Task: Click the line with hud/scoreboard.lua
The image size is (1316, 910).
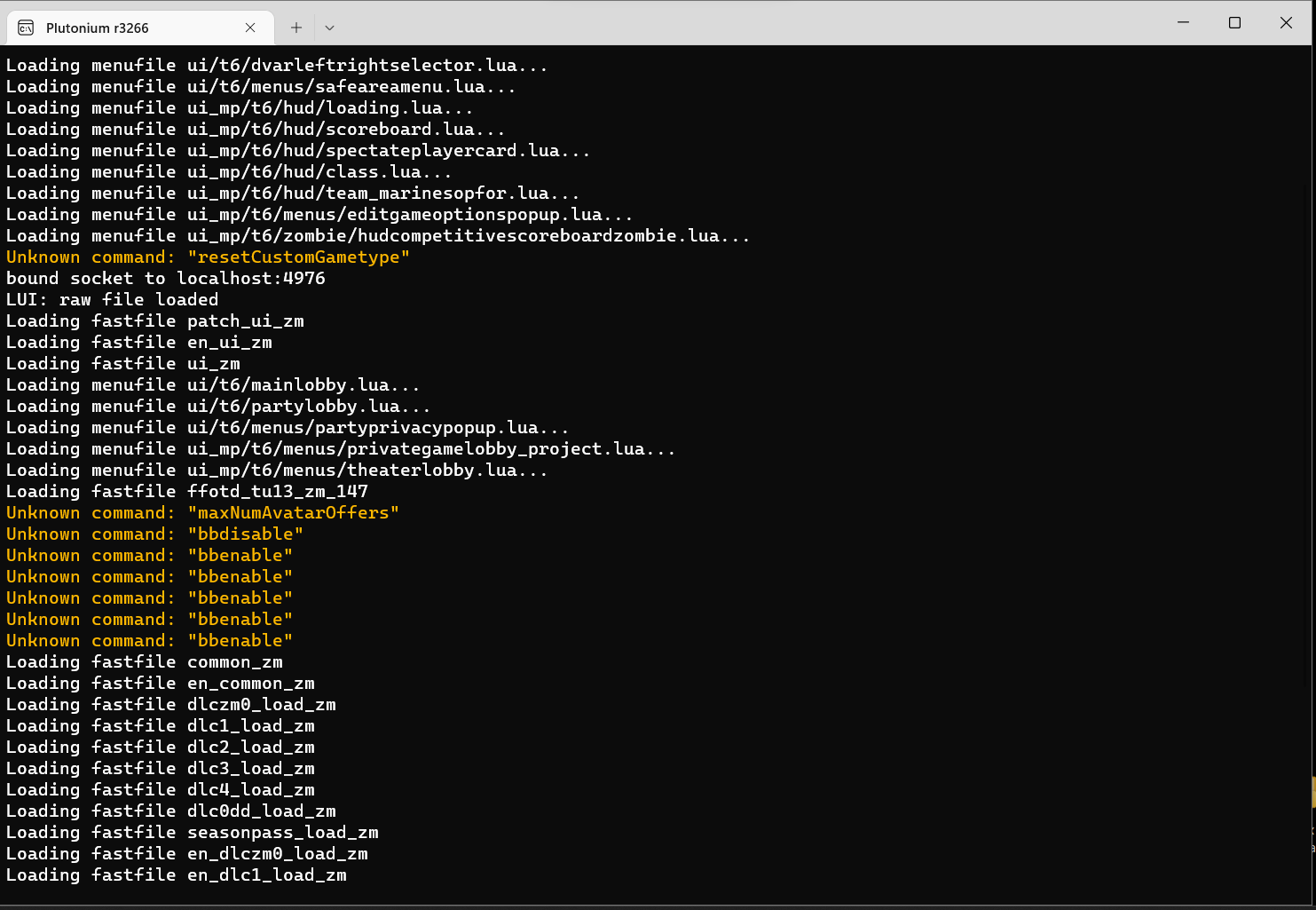Action: (256, 129)
